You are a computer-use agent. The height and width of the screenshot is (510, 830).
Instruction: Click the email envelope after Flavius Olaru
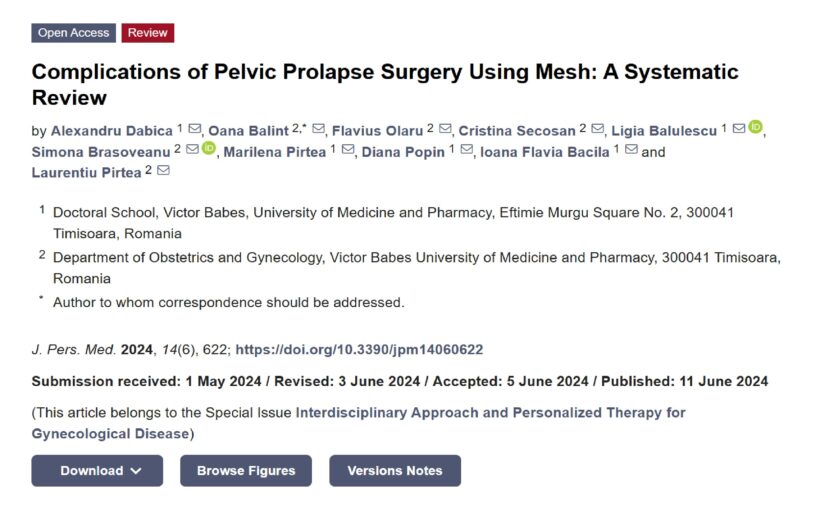[x=446, y=129]
